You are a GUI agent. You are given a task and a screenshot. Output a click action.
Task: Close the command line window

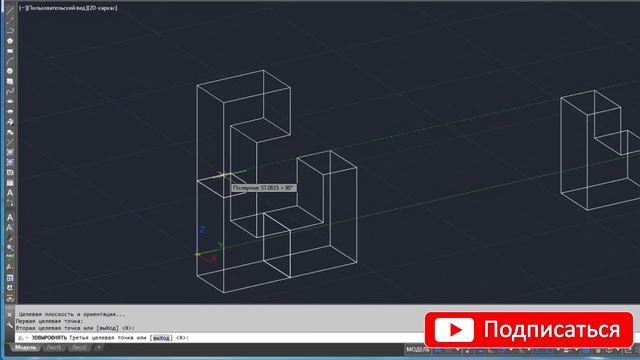pos(10,315)
